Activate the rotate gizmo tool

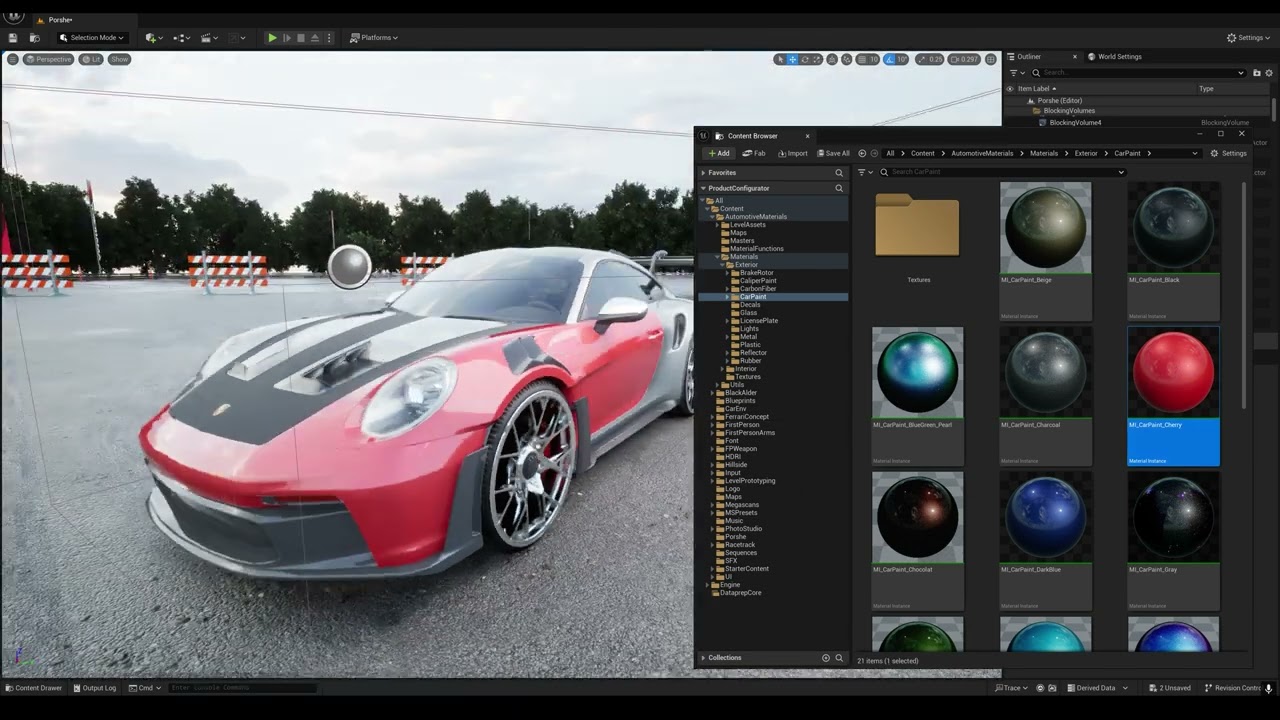(x=806, y=59)
